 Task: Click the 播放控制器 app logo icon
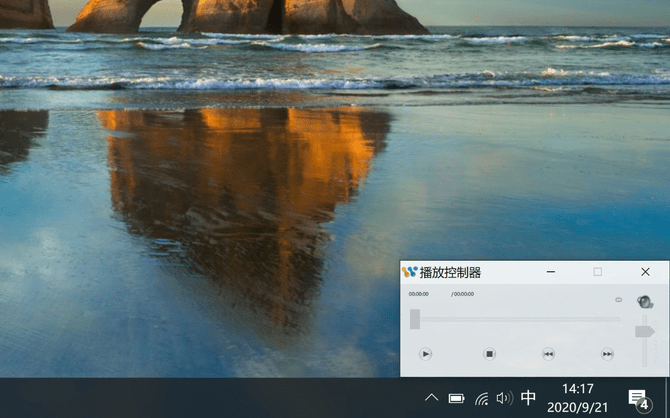click(409, 272)
